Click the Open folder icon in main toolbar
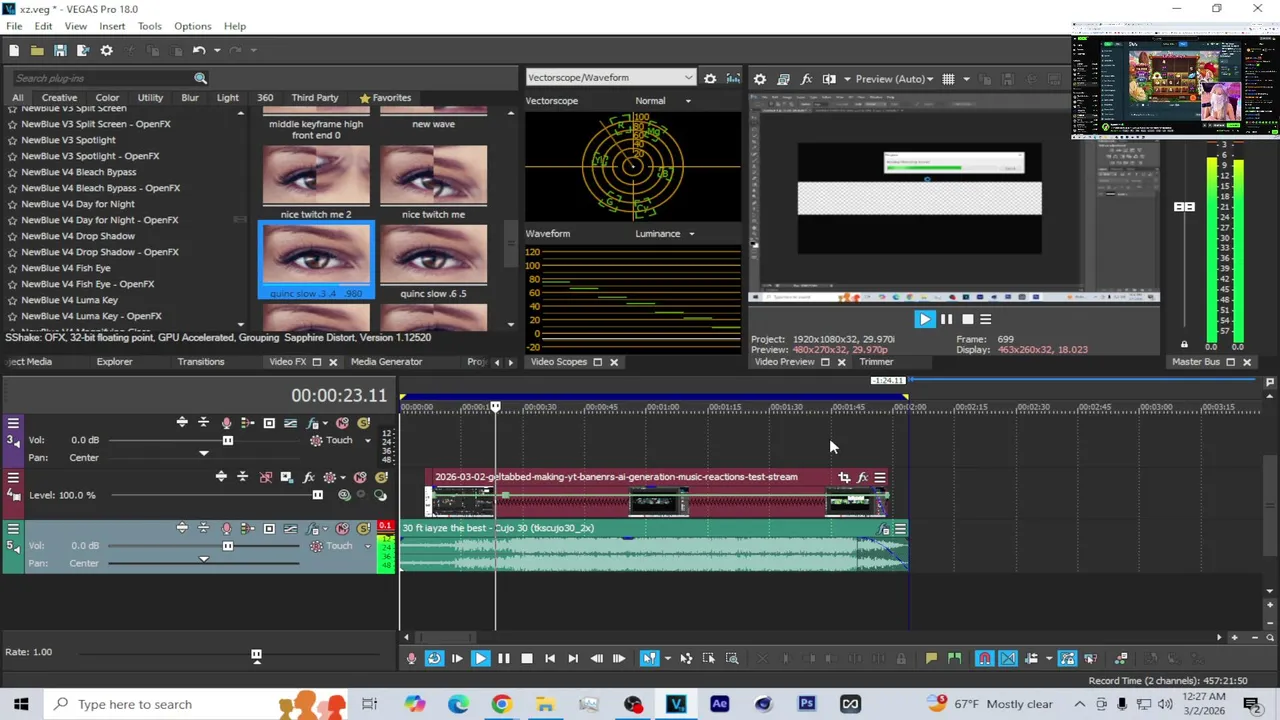Screen dimensions: 1280x720 pyautogui.click(x=37, y=50)
